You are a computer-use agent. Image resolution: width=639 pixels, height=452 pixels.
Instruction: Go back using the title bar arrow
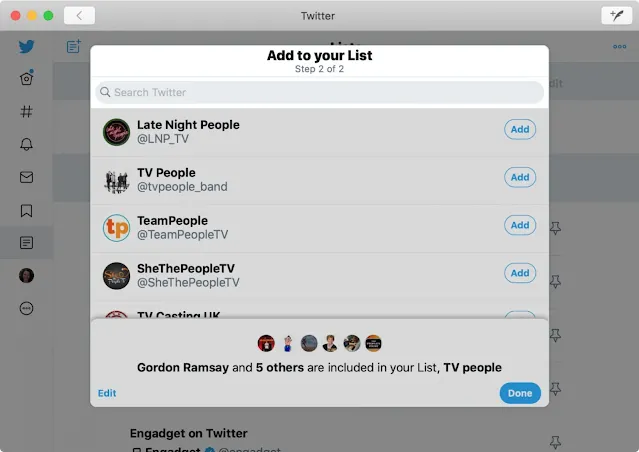point(79,16)
